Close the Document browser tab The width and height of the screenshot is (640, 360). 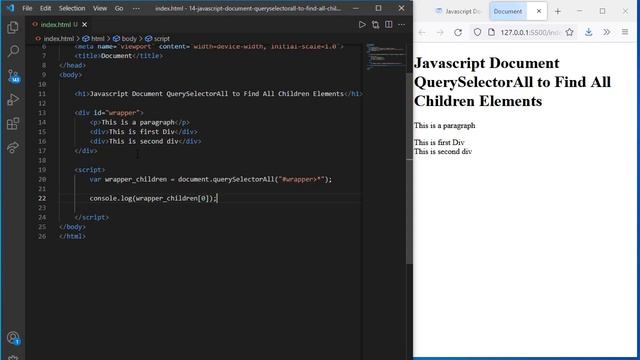click(539, 11)
